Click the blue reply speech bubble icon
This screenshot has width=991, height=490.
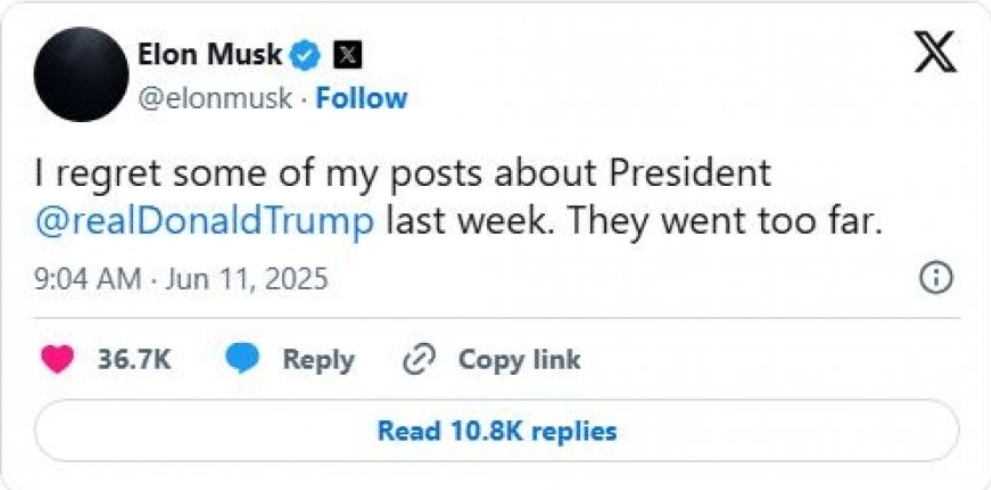click(243, 359)
